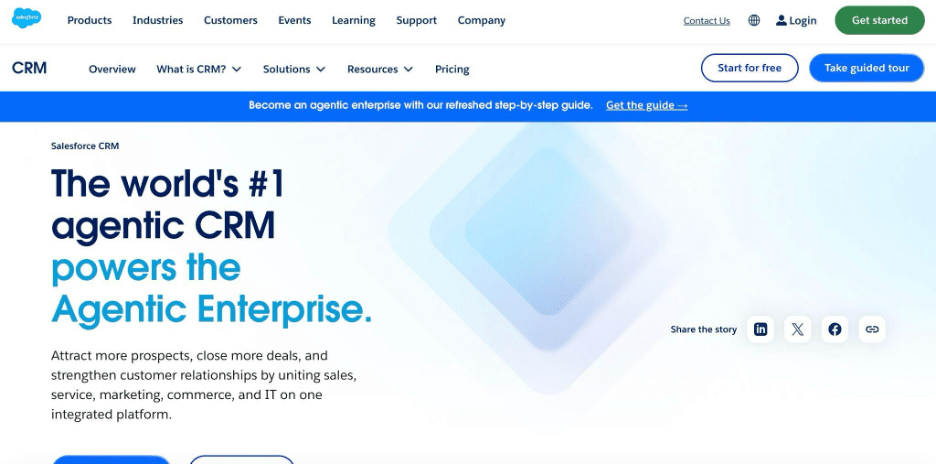The width and height of the screenshot is (936, 464).
Task: Click the Salesforce CRM breadcrumb text
Action: (85, 146)
